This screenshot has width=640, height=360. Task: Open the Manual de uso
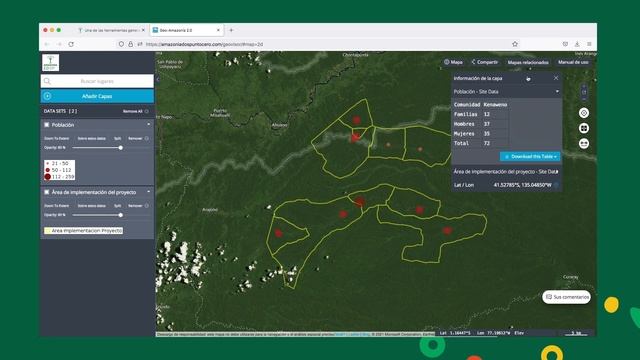[x=573, y=62]
